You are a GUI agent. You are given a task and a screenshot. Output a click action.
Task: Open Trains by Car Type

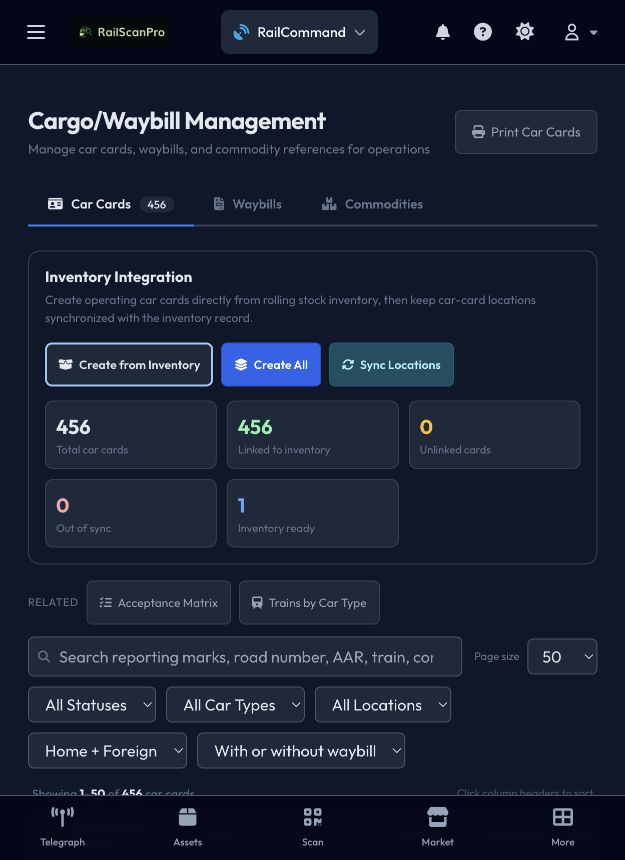(x=309, y=602)
